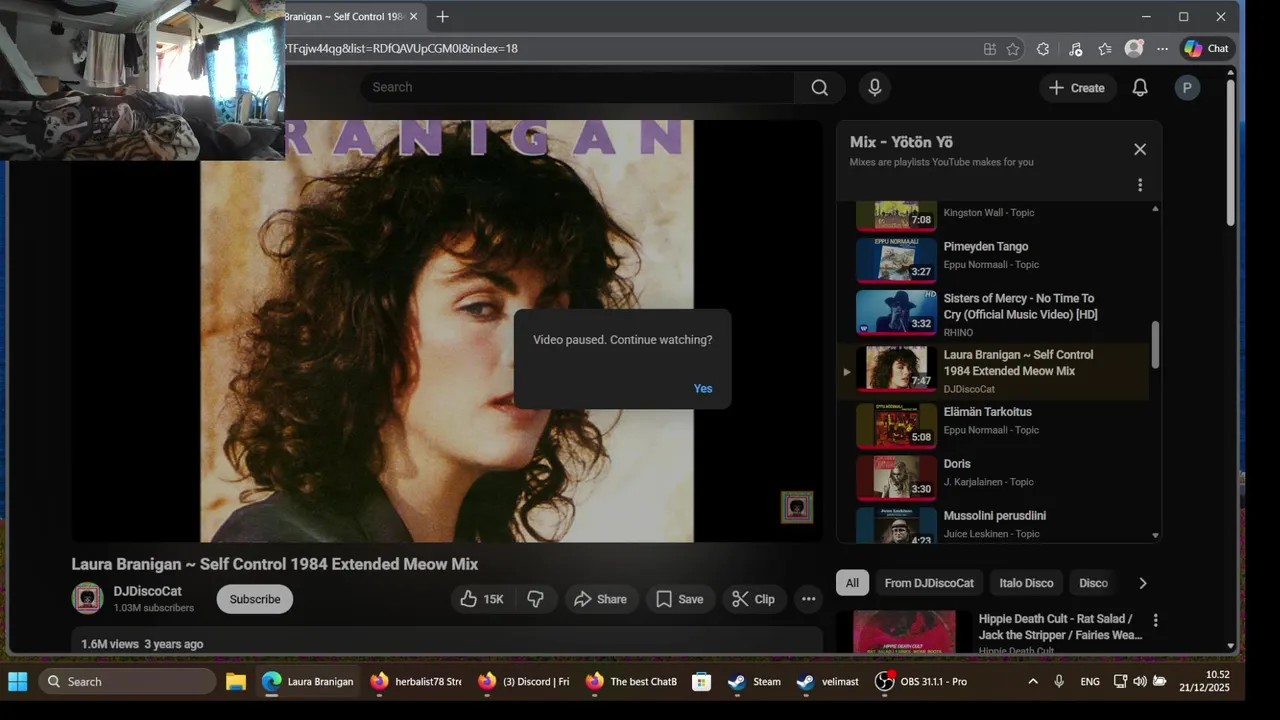Select the Disco filter chip
1280x720 pixels.
pos(1093,583)
